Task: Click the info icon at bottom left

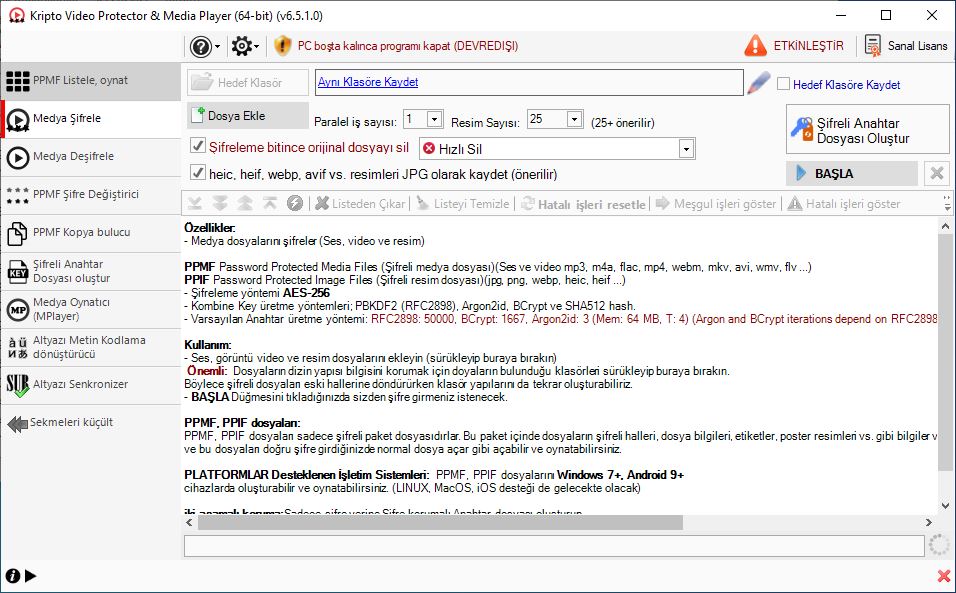Action: click(12, 575)
